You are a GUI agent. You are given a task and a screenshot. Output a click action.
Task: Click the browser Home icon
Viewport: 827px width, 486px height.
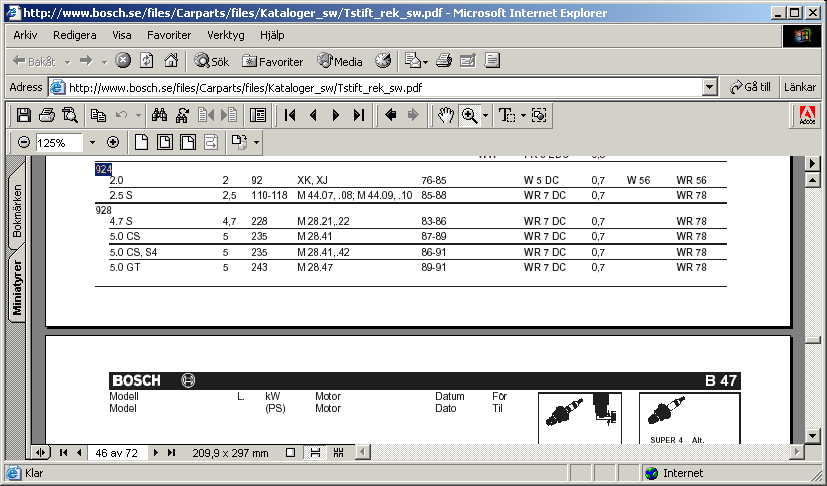coord(171,61)
